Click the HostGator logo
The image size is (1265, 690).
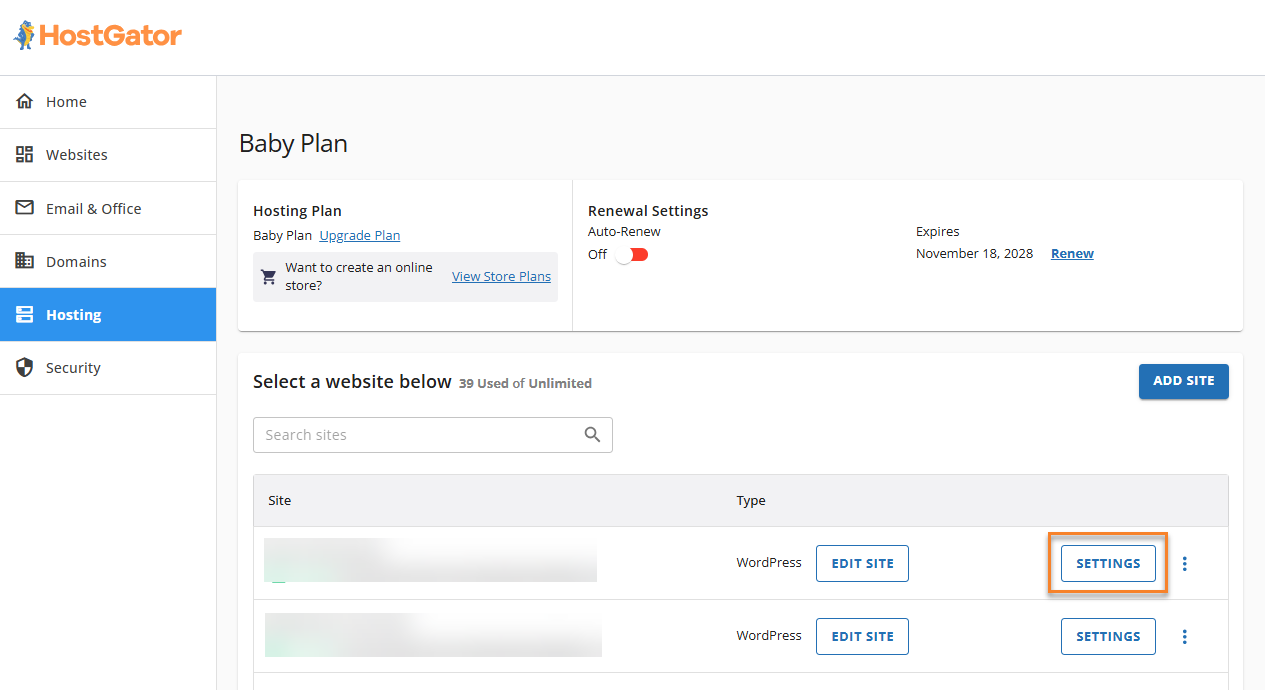pyautogui.click(x=97, y=36)
